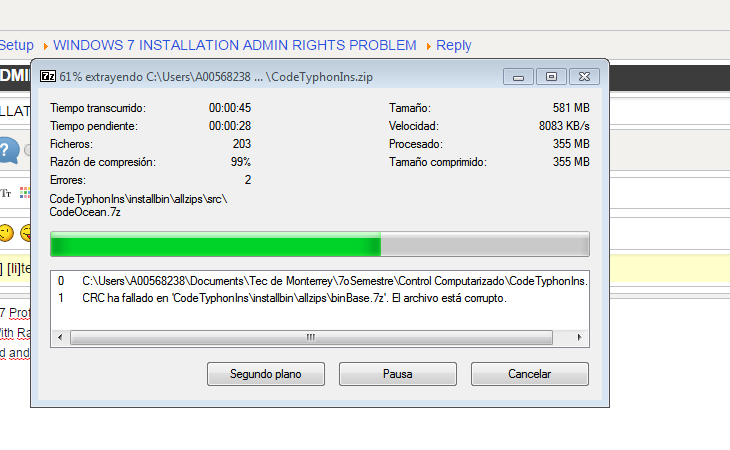
Task: Click the text size Tr icon in the editor
Action: (x=6, y=193)
